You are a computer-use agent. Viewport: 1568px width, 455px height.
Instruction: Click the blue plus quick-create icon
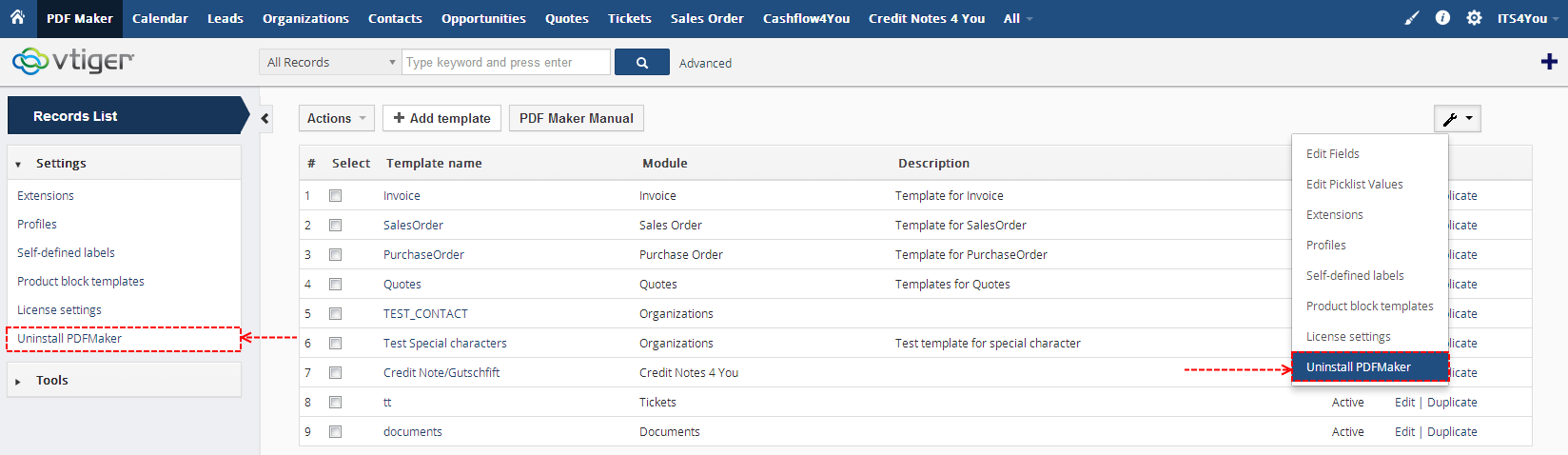(1549, 62)
